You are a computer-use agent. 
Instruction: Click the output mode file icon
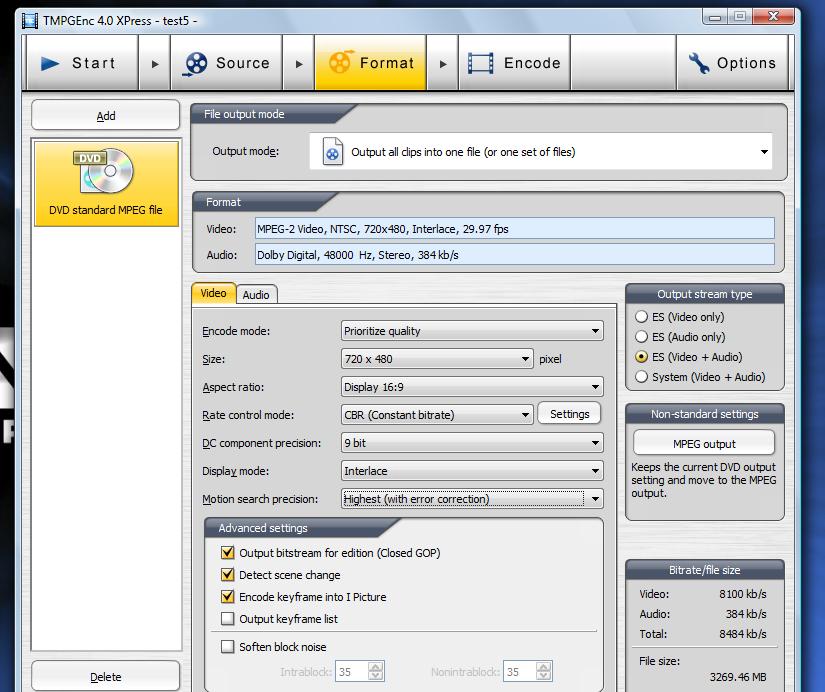(333, 152)
